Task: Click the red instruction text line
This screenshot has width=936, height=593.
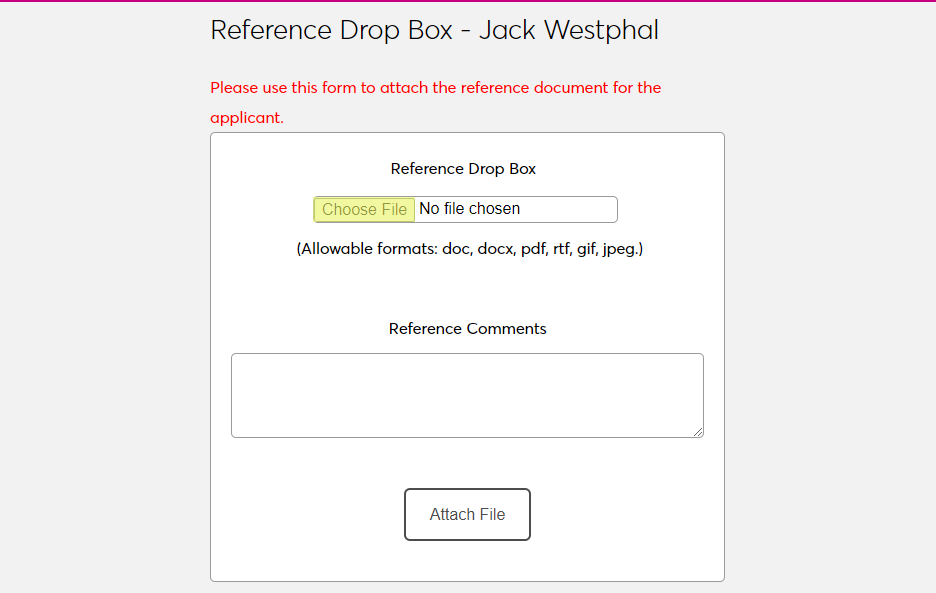Action: pyautogui.click(x=435, y=88)
